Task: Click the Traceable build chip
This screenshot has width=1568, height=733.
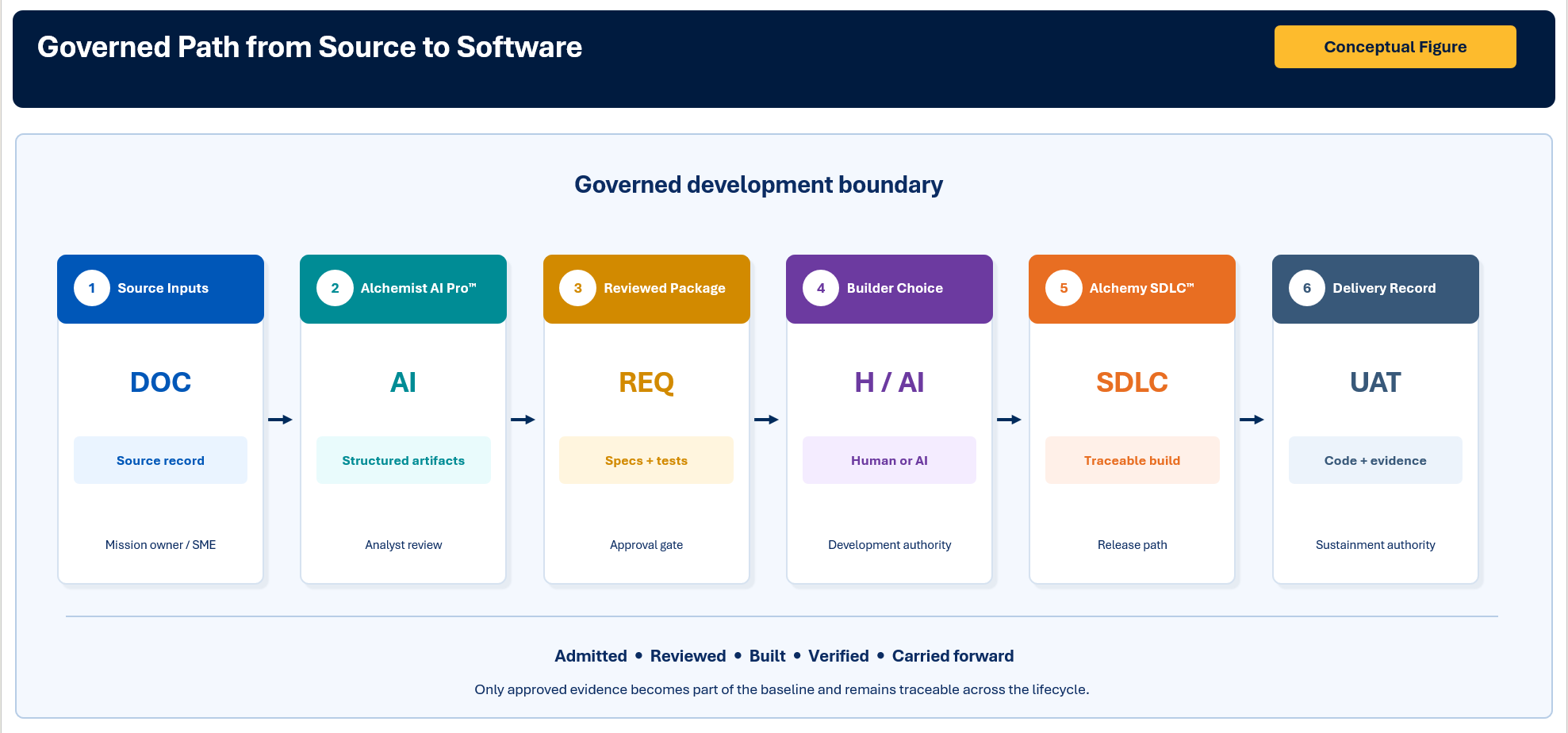Action: tap(1132, 460)
